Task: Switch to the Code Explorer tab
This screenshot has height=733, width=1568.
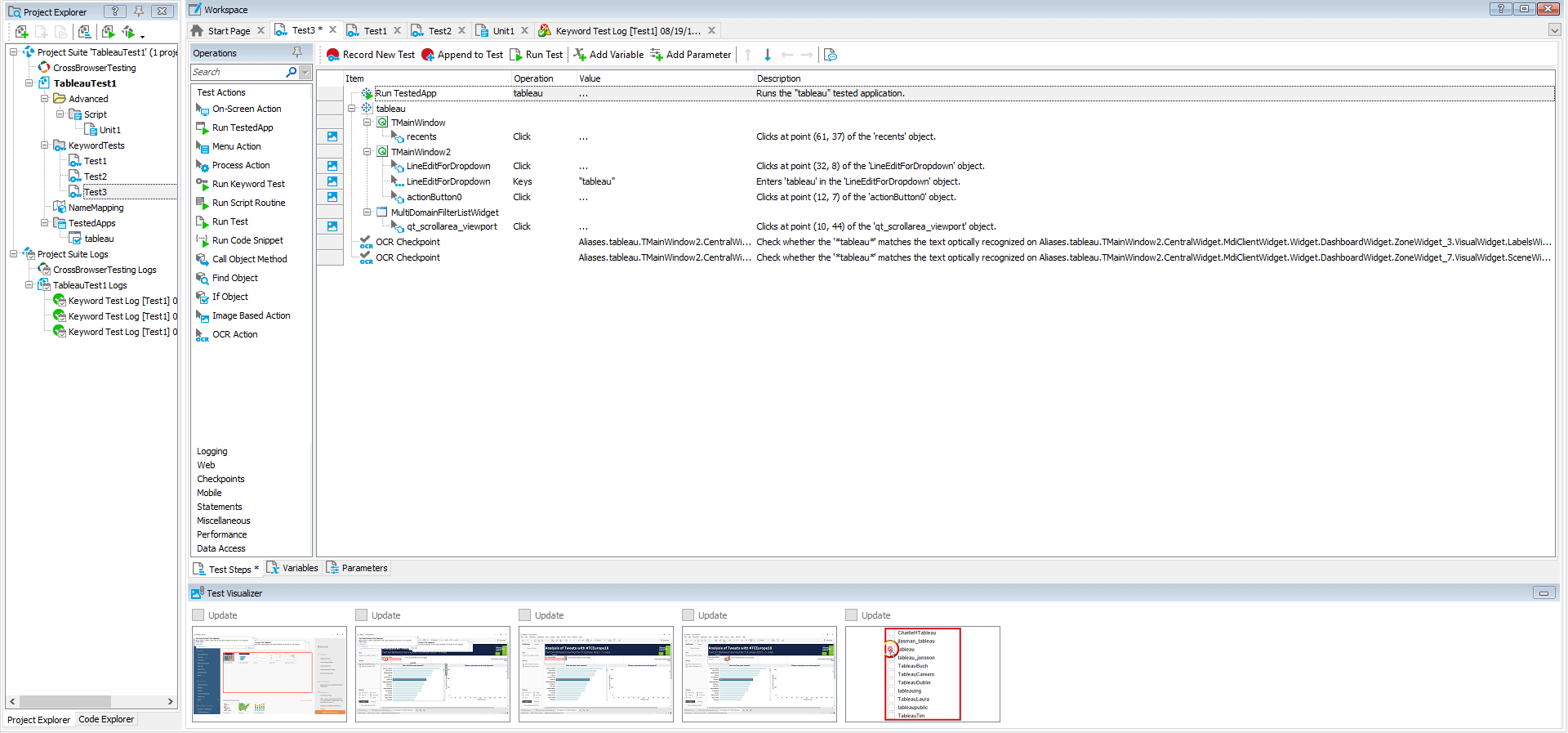Action: (106, 719)
